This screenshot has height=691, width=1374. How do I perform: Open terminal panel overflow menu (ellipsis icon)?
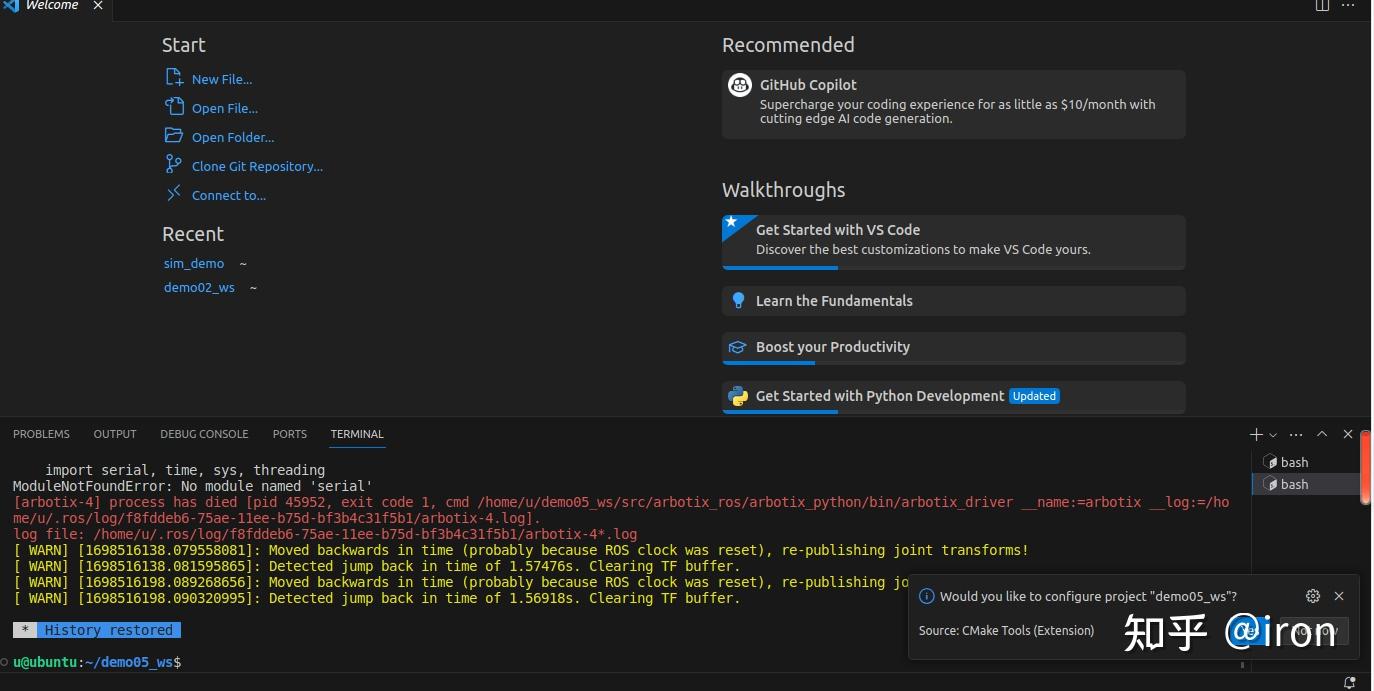[x=1296, y=434]
